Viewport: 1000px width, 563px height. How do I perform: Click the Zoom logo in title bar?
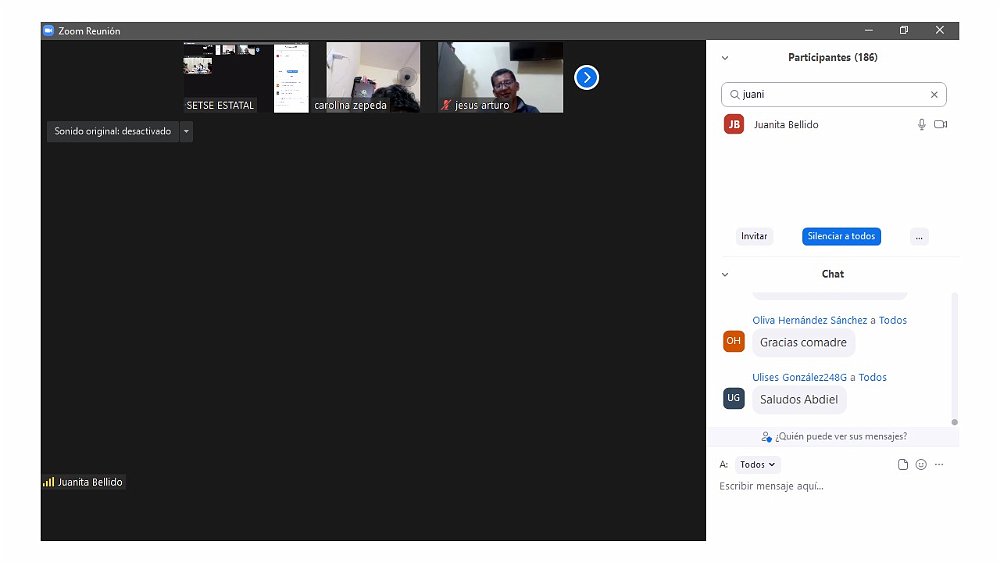point(48,31)
